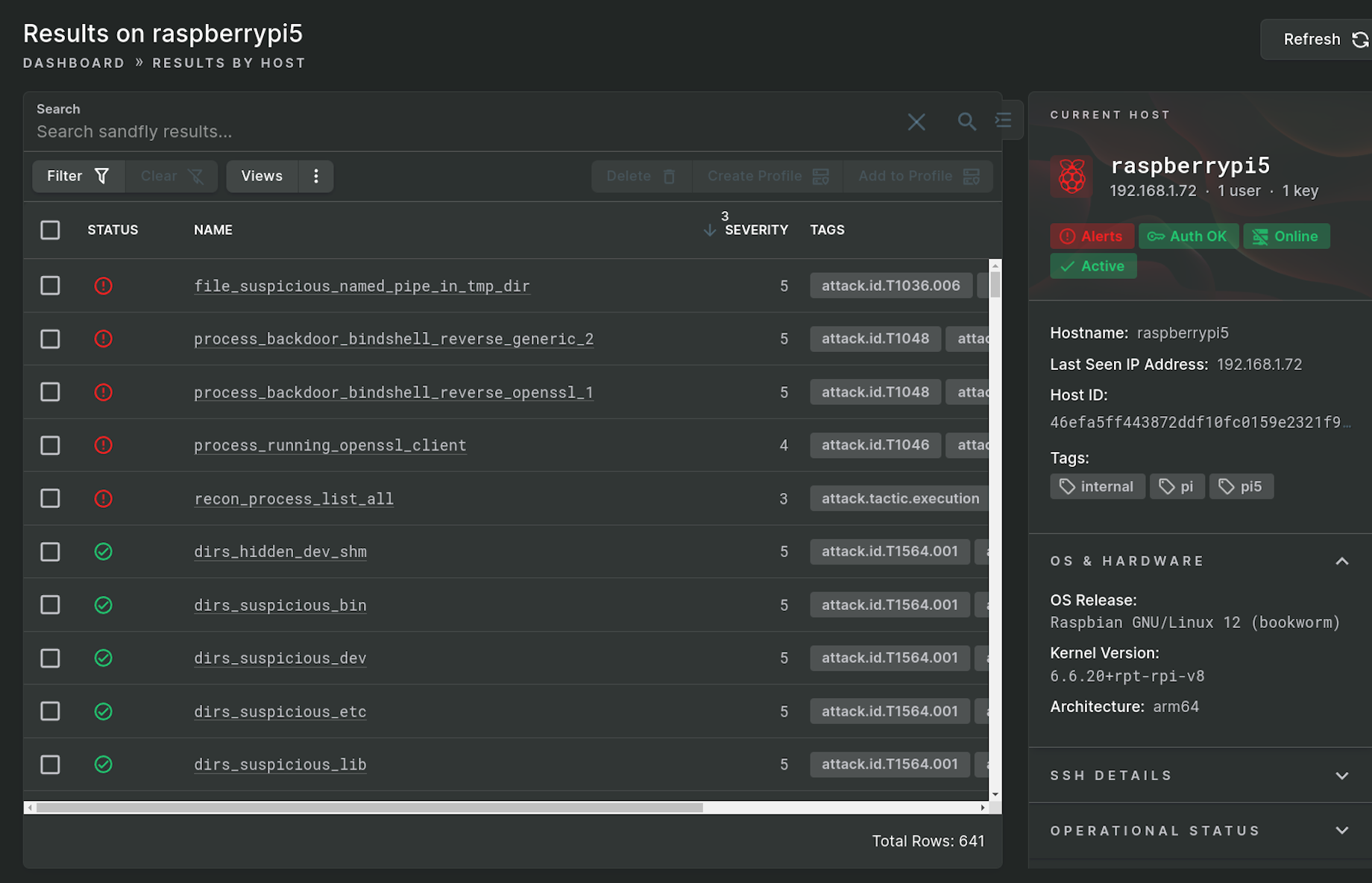The image size is (1372, 883).
Task: Click the vertical scrollbar thumb of the table
Action: pos(995,284)
